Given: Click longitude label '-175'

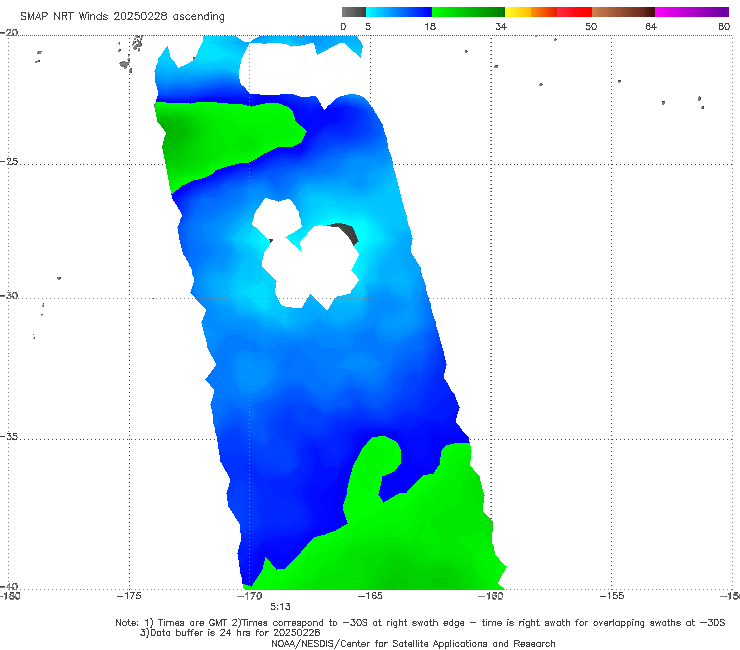Looking at the screenshot, I should click(x=129, y=596).
